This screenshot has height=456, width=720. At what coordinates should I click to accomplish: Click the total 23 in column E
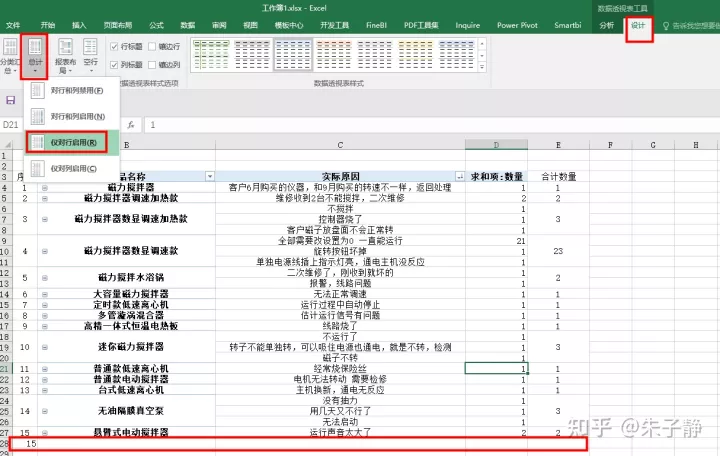(558, 251)
